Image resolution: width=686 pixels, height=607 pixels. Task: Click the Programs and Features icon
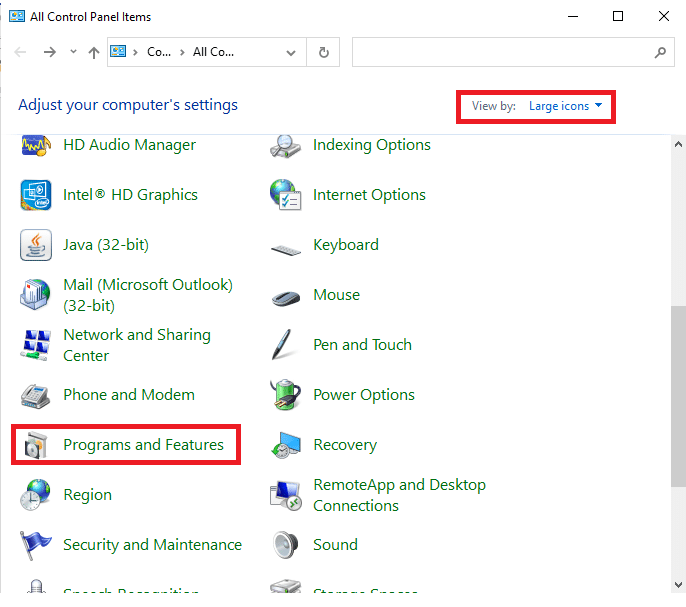click(36, 445)
